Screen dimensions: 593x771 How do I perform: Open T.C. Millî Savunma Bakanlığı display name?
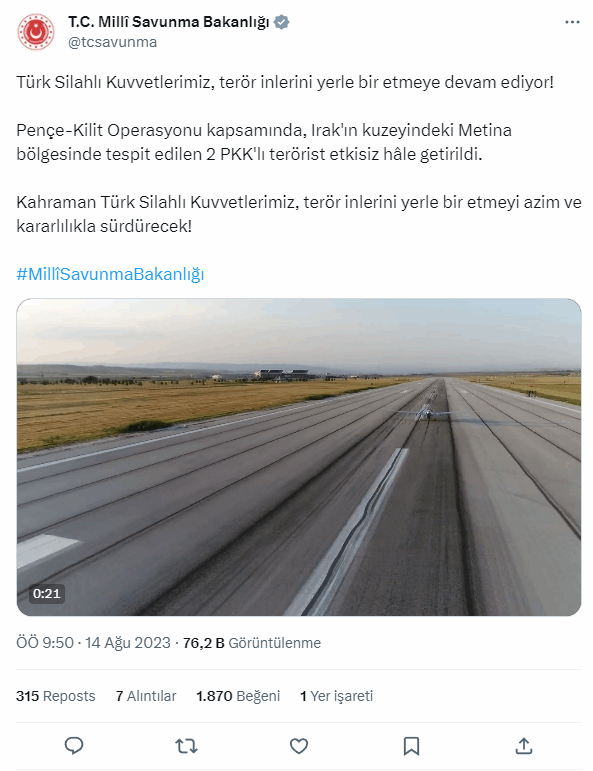click(x=169, y=22)
